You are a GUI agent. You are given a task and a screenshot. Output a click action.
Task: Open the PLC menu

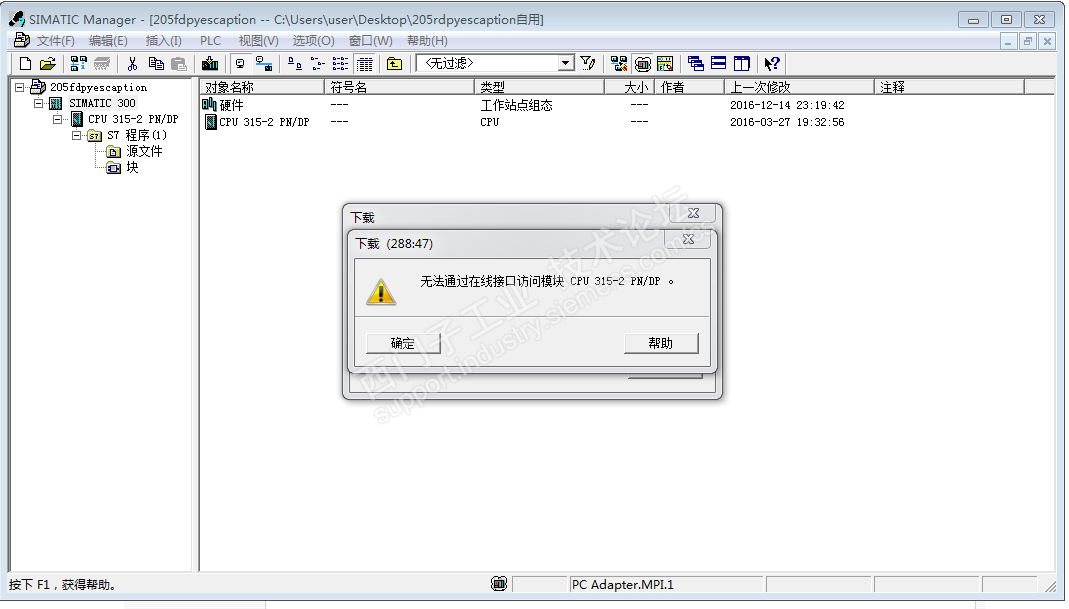coord(211,41)
